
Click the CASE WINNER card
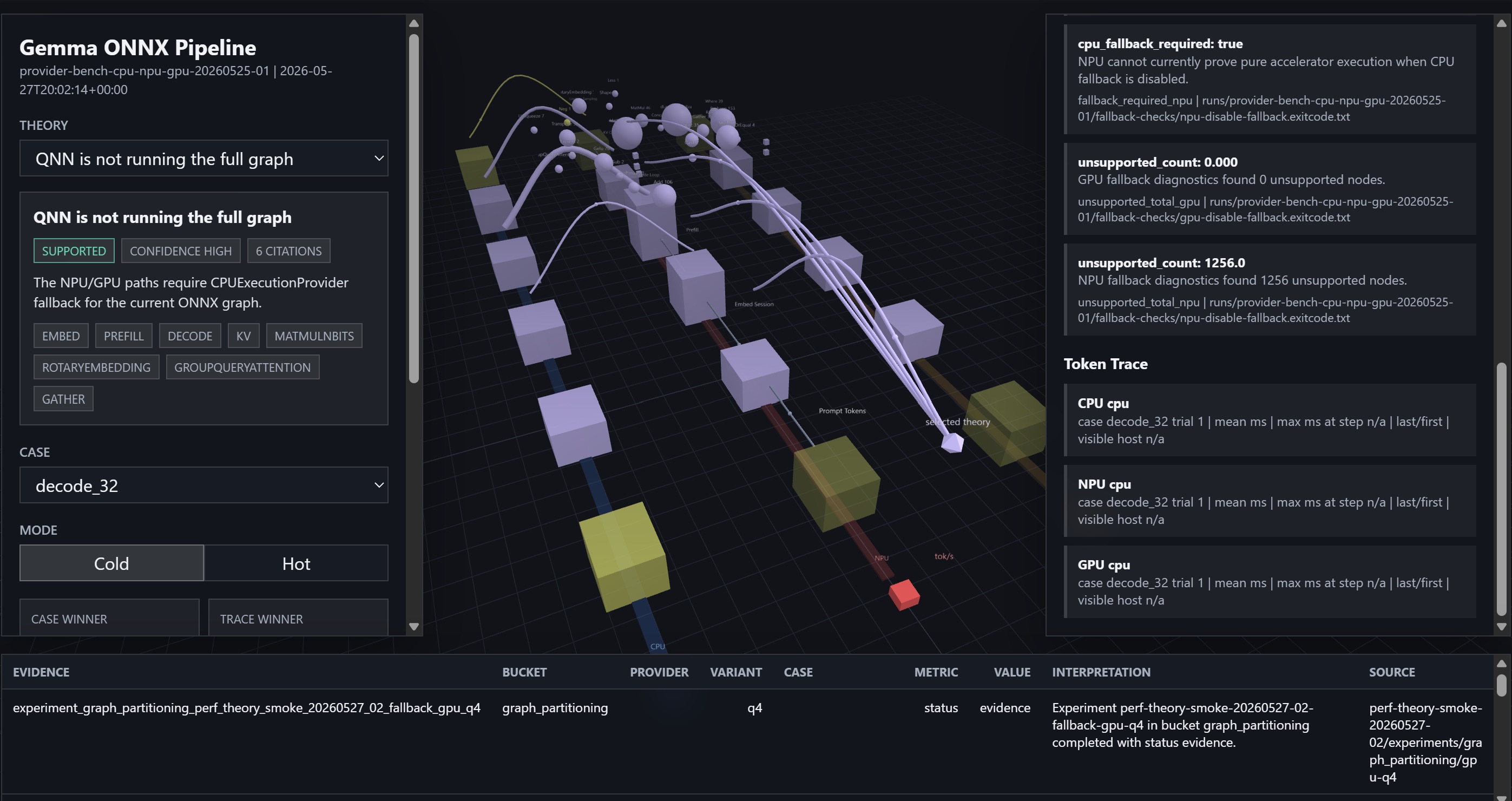click(x=109, y=618)
